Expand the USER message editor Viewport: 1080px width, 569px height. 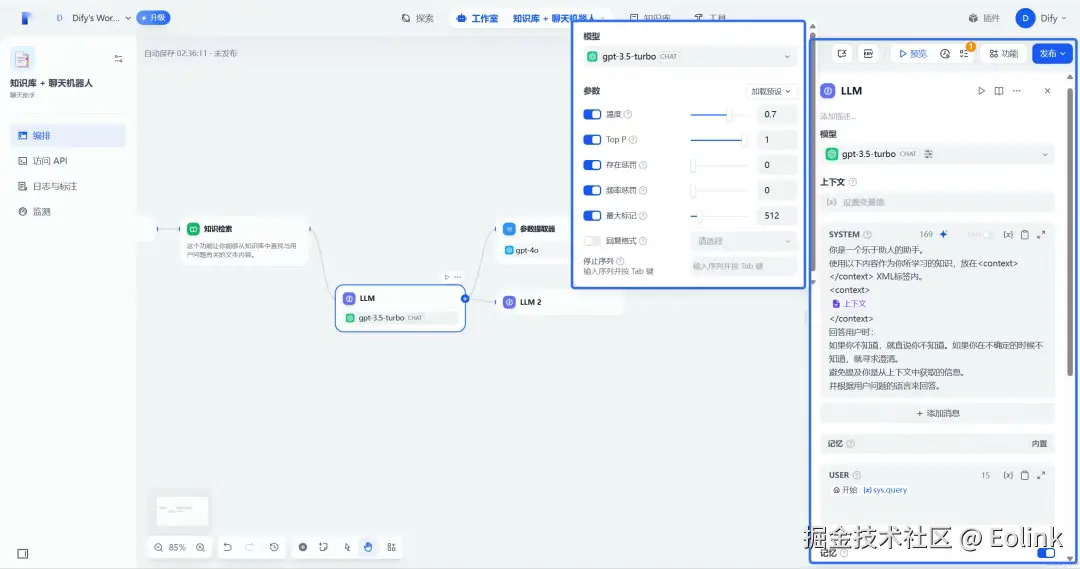point(1041,475)
